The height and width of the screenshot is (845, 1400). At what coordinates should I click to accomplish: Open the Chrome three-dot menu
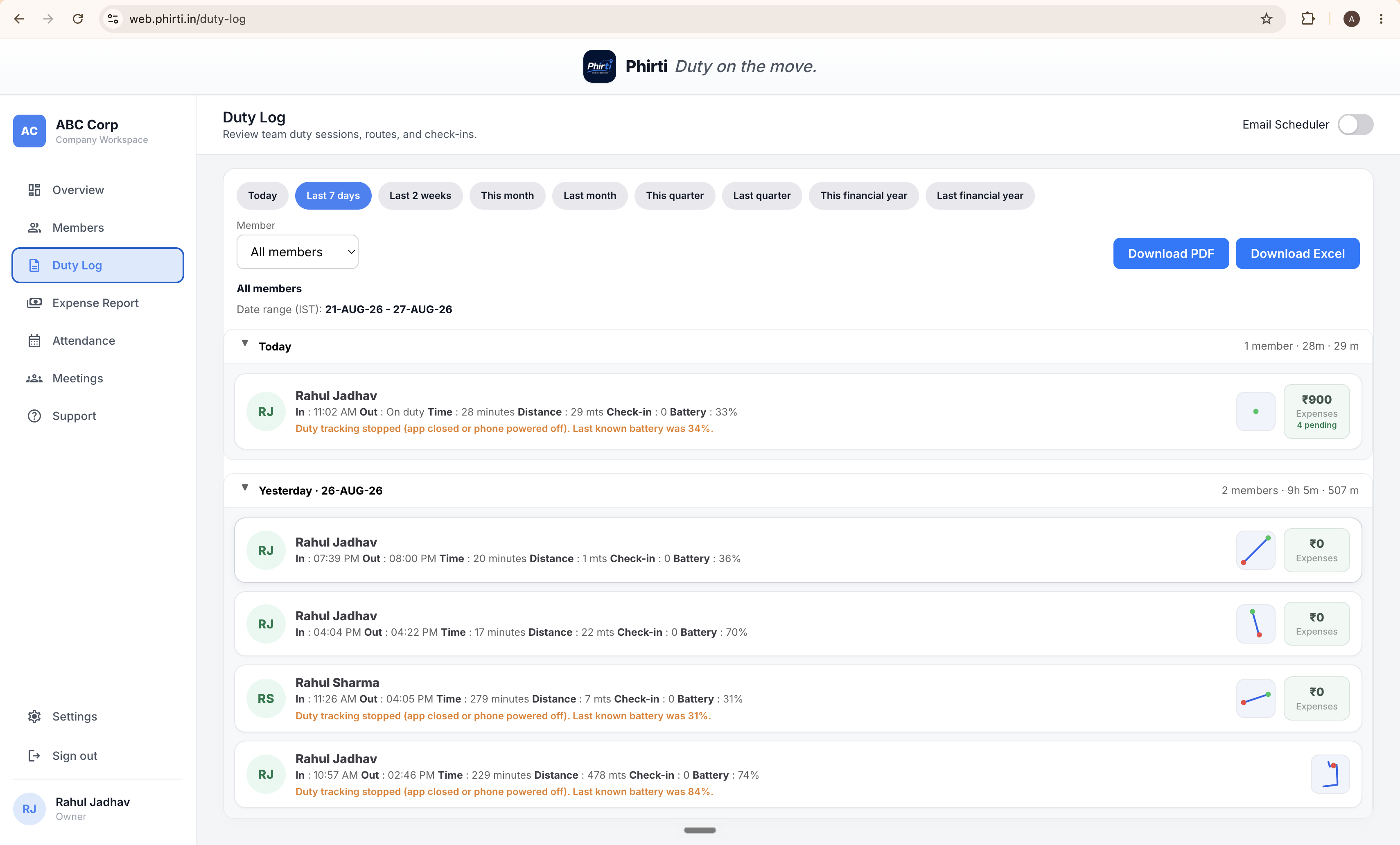click(x=1381, y=19)
